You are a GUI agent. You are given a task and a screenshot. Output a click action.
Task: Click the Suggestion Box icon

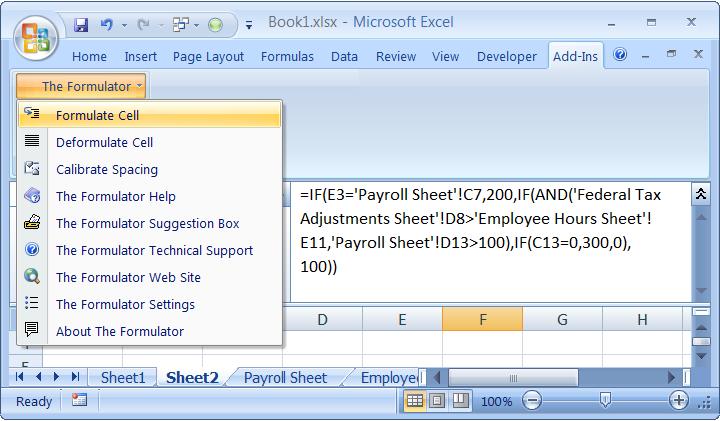pyautogui.click(x=32, y=222)
